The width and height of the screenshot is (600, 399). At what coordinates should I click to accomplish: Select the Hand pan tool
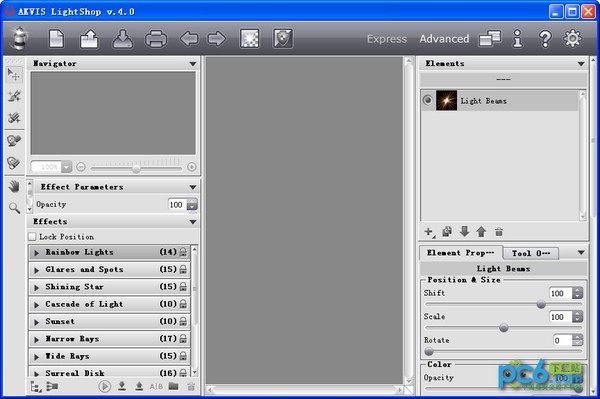(x=14, y=186)
